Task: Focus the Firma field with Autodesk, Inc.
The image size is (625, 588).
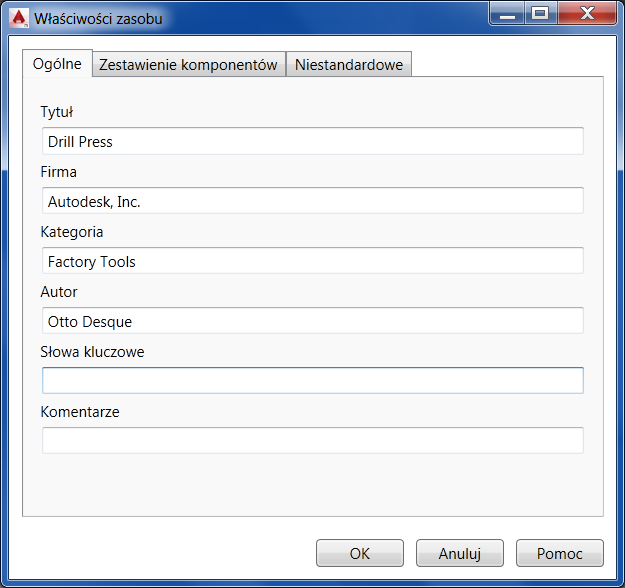Action: [x=312, y=201]
